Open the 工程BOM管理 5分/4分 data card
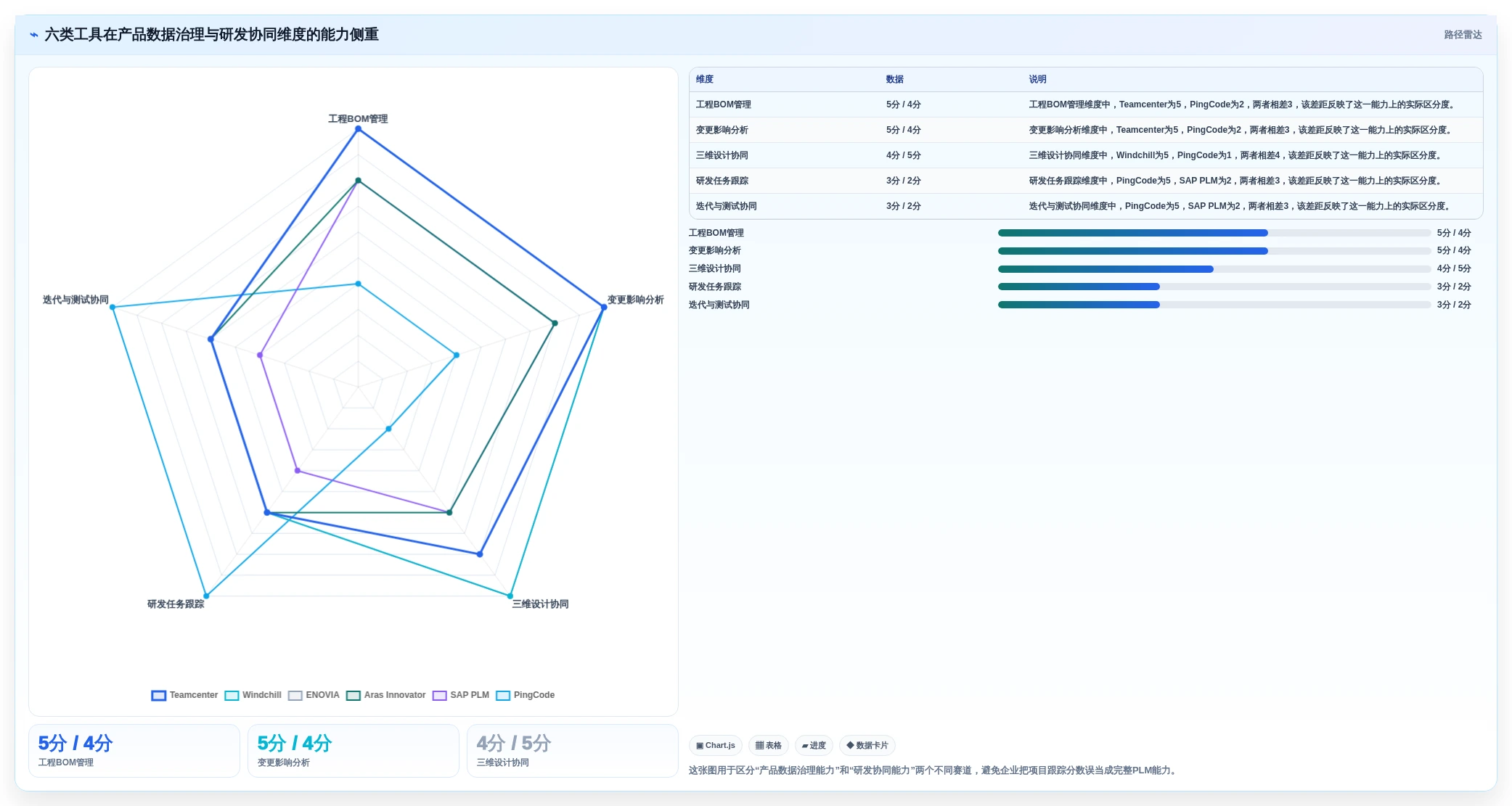The width and height of the screenshot is (1512, 806). (134, 751)
